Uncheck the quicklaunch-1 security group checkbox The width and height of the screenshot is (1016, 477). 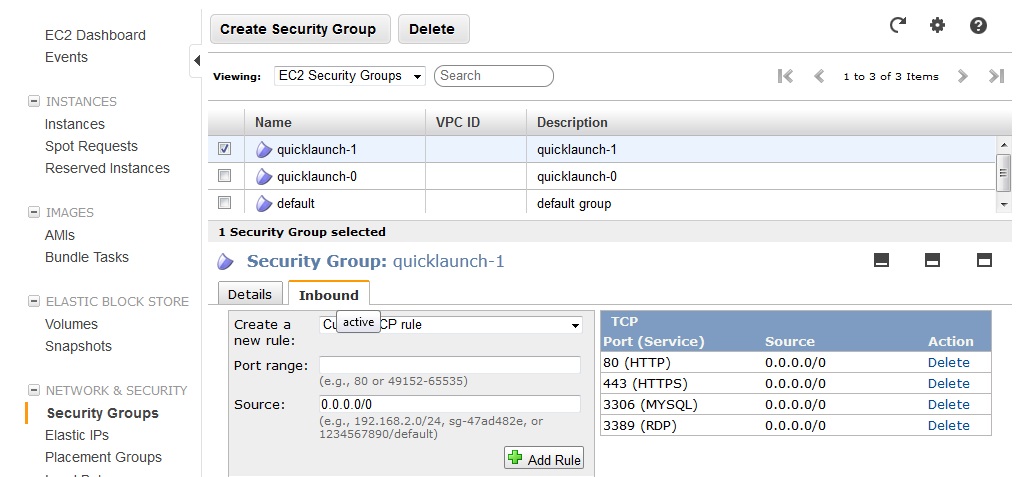[x=225, y=149]
